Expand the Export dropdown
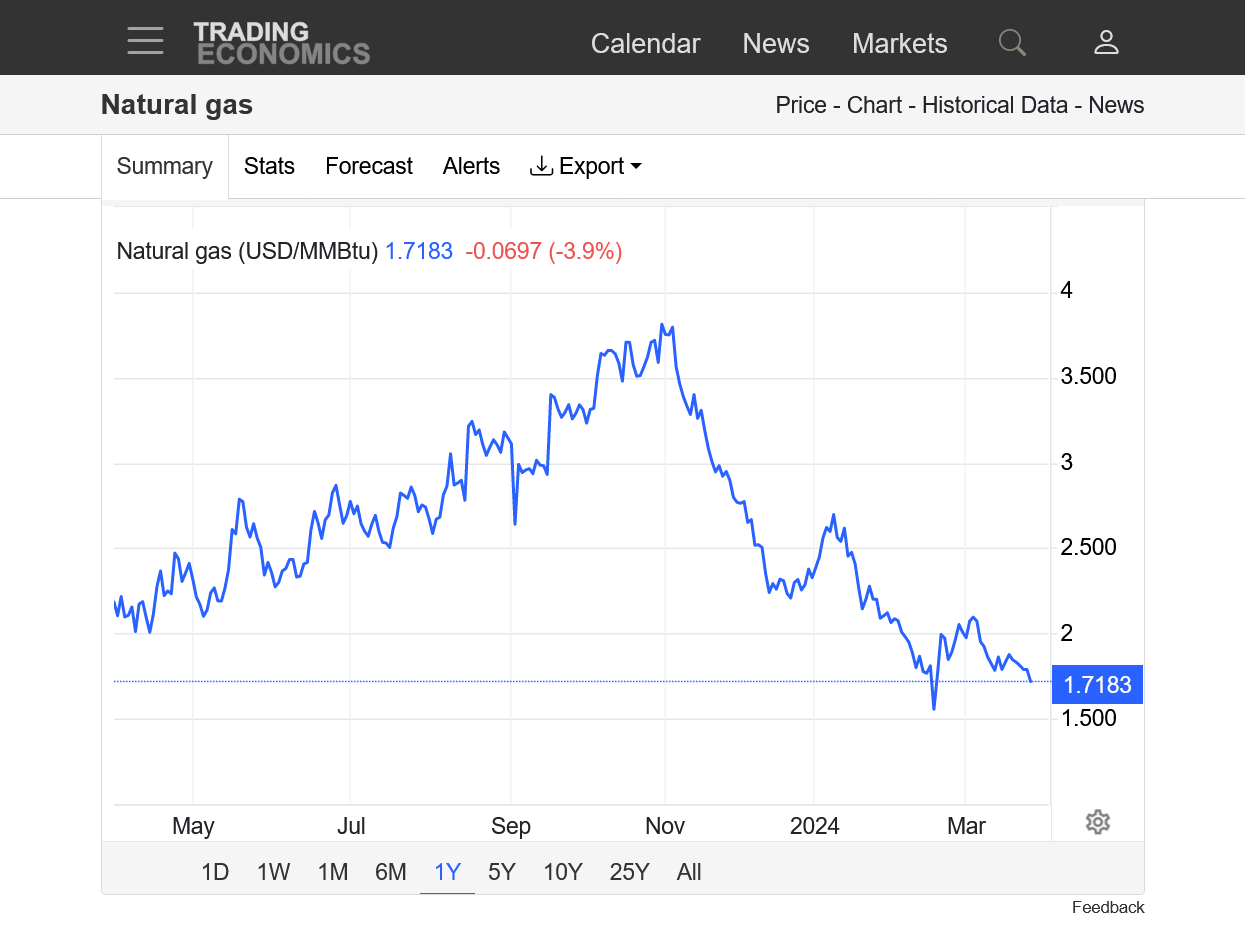This screenshot has width=1245, height=925. (586, 166)
